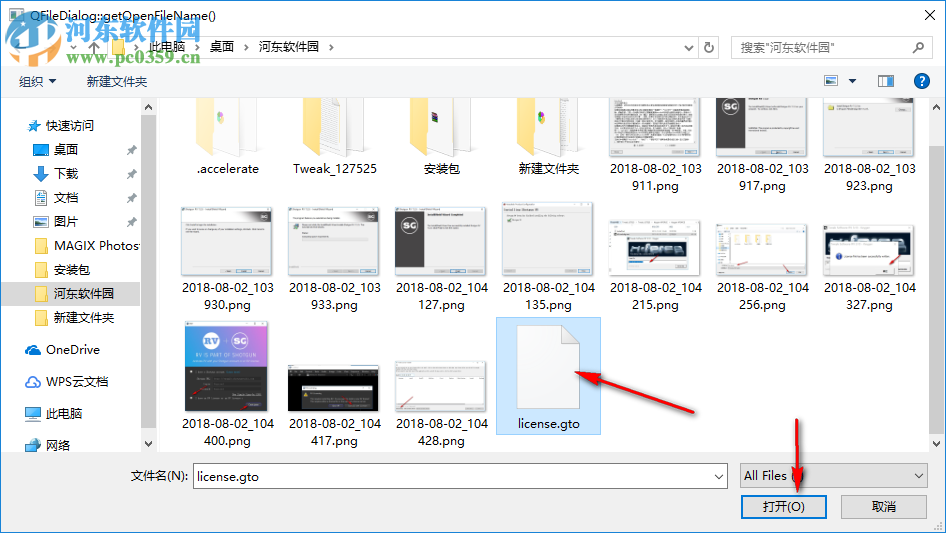Select OneDrive in navigation pane
This screenshot has width=946, height=533.
(72, 349)
